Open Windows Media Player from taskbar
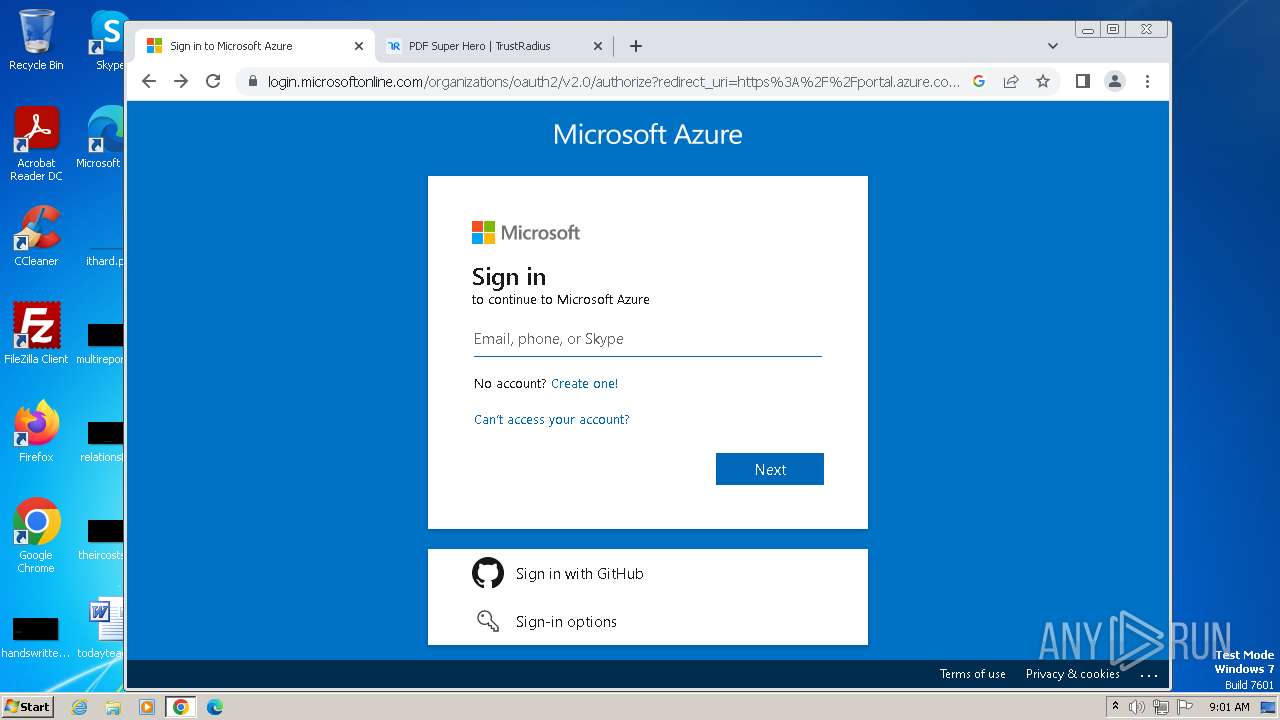1280x720 pixels. pyautogui.click(x=147, y=707)
